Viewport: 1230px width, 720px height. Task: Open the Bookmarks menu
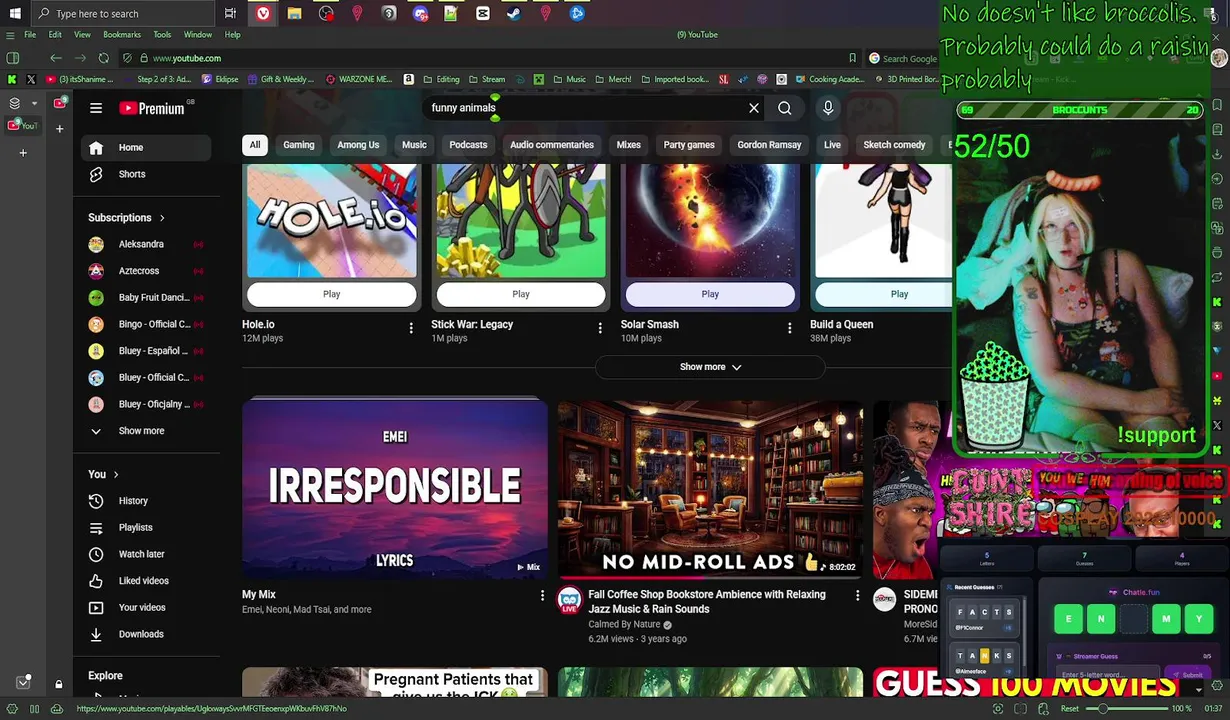click(x=122, y=35)
